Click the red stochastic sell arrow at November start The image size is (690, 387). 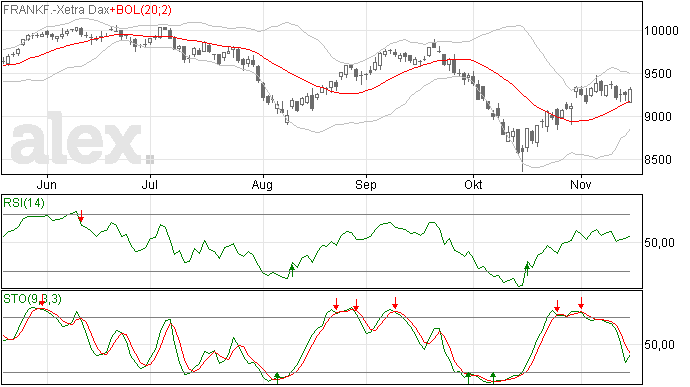click(x=581, y=303)
